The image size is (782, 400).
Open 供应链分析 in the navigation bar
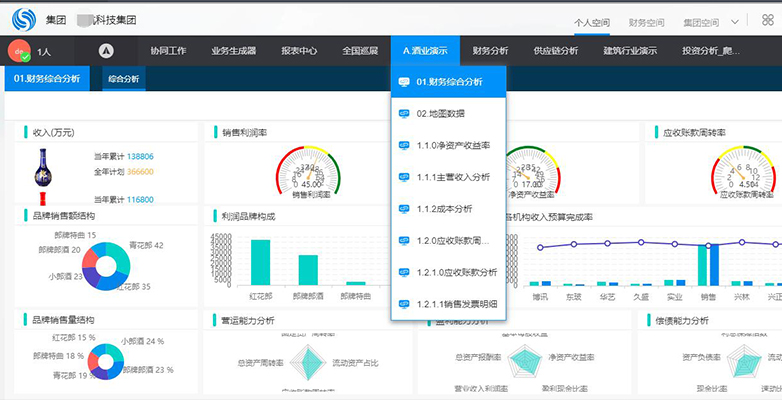pos(556,50)
